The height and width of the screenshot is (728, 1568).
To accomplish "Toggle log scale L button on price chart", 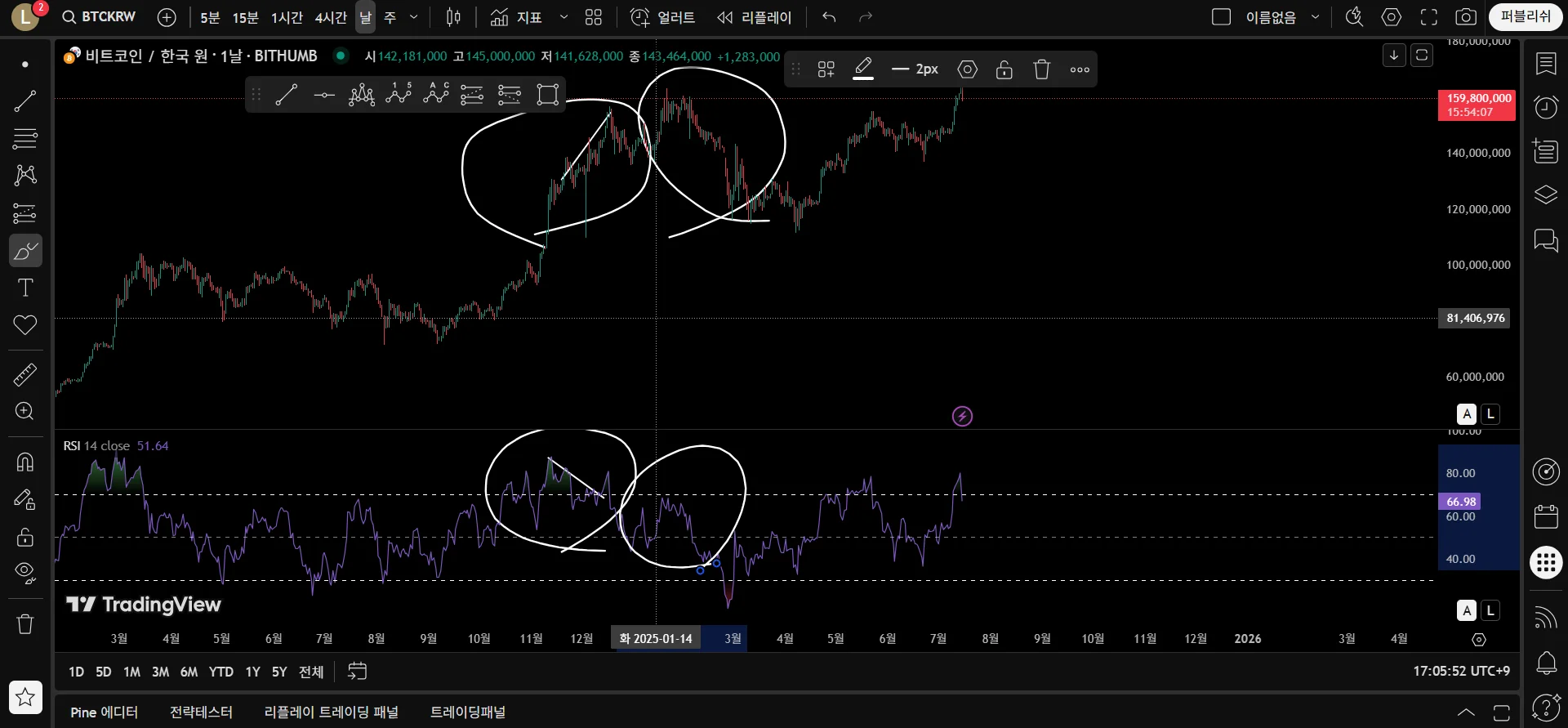I will point(1490,413).
